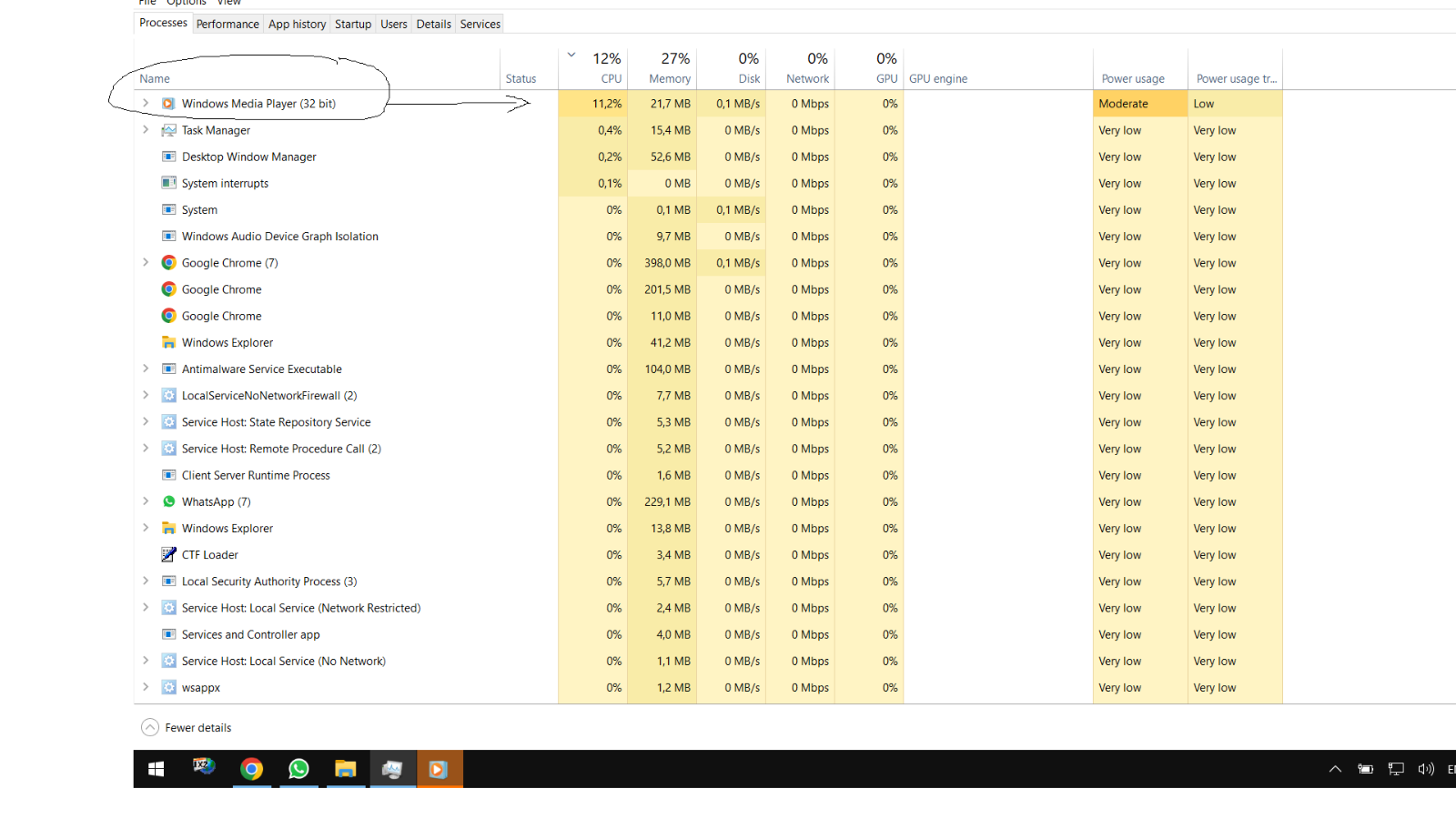Expand Local Security Authority Process (3)
Image resolution: width=1456 pixels, height=819 pixels.
pos(146,581)
